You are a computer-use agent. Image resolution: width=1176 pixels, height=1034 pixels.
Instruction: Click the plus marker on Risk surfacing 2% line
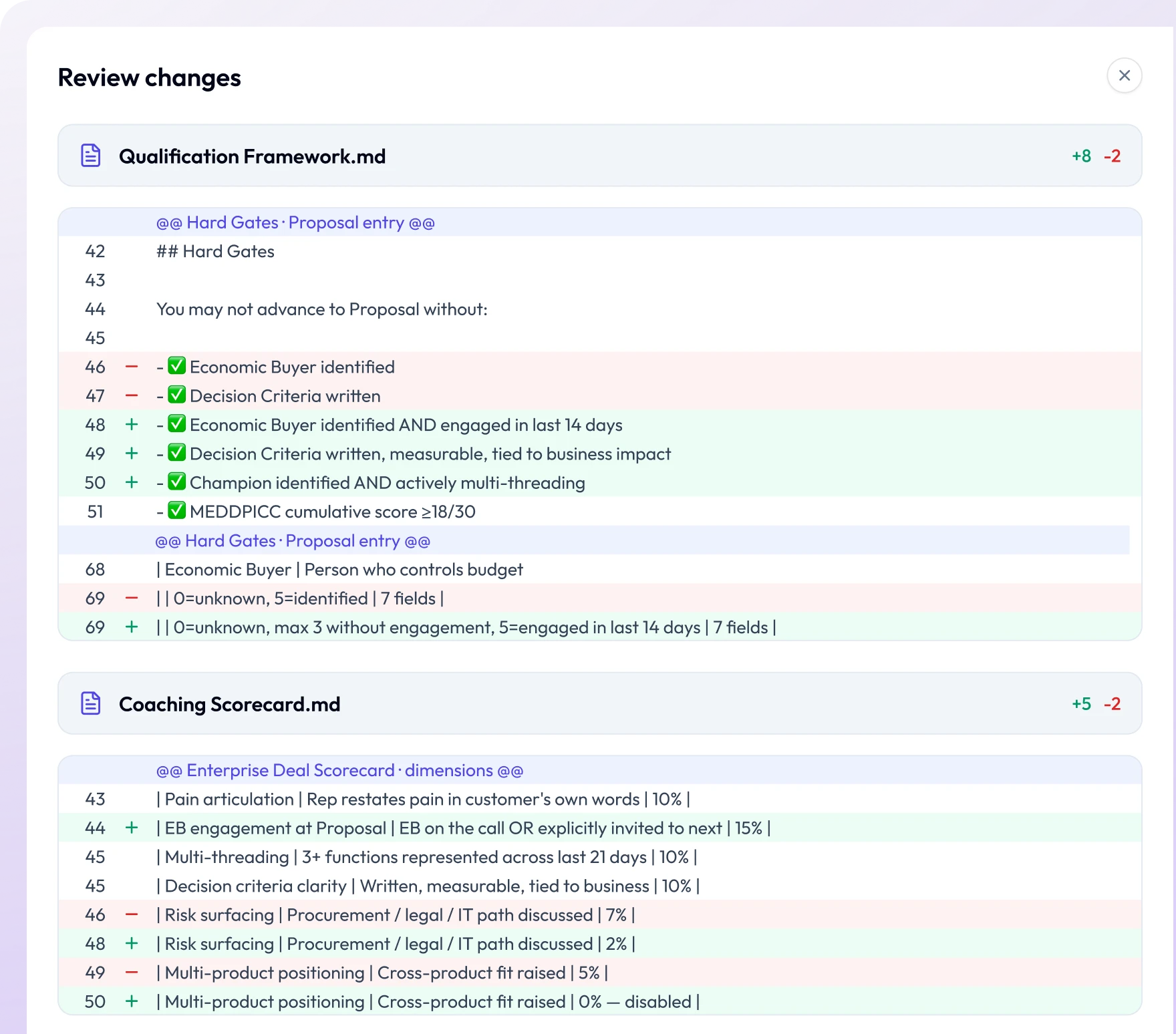(132, 944)
